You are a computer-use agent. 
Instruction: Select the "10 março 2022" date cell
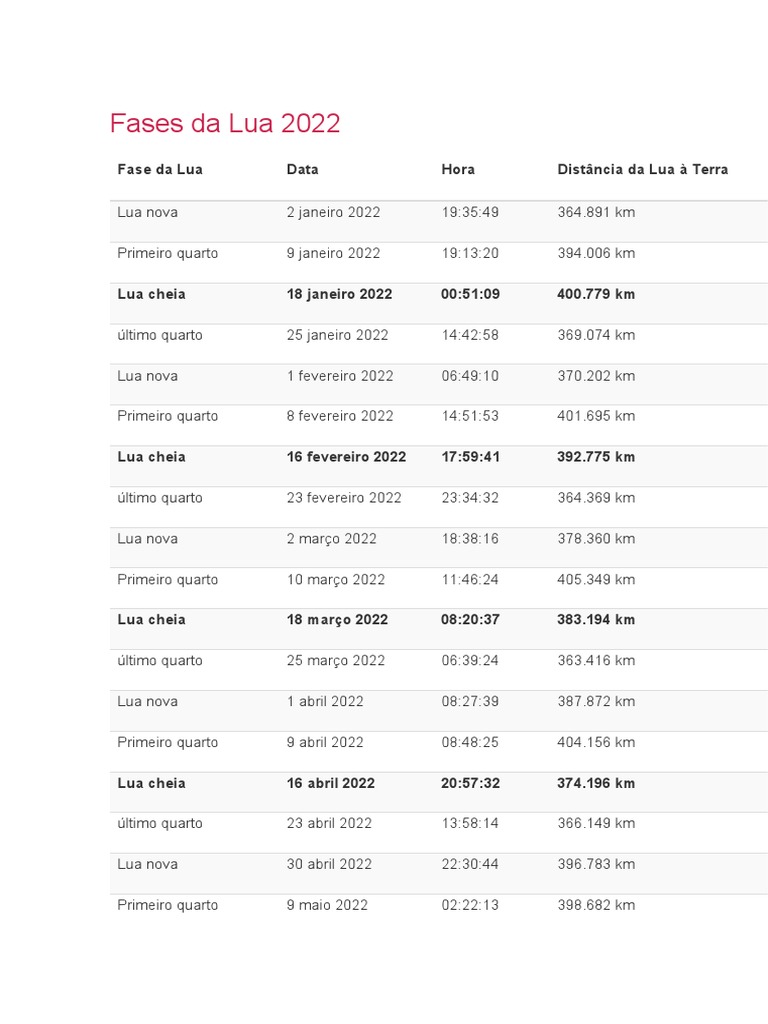(x=335, y=580)
